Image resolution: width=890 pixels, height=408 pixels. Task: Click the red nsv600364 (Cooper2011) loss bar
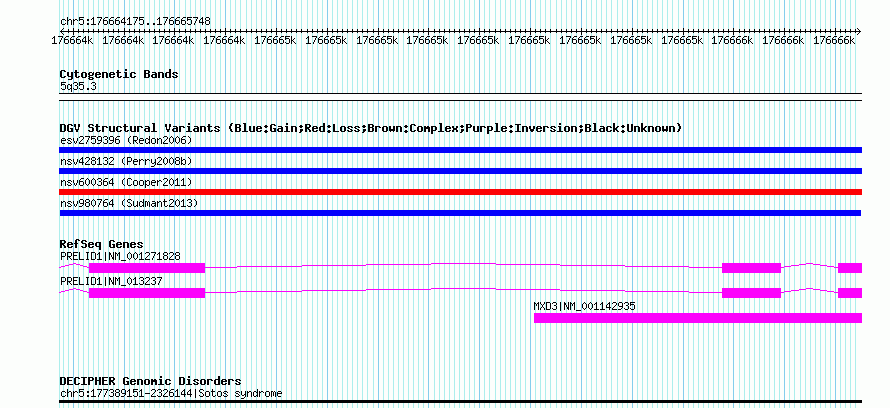pyautogui.click(x=460, y=192)
